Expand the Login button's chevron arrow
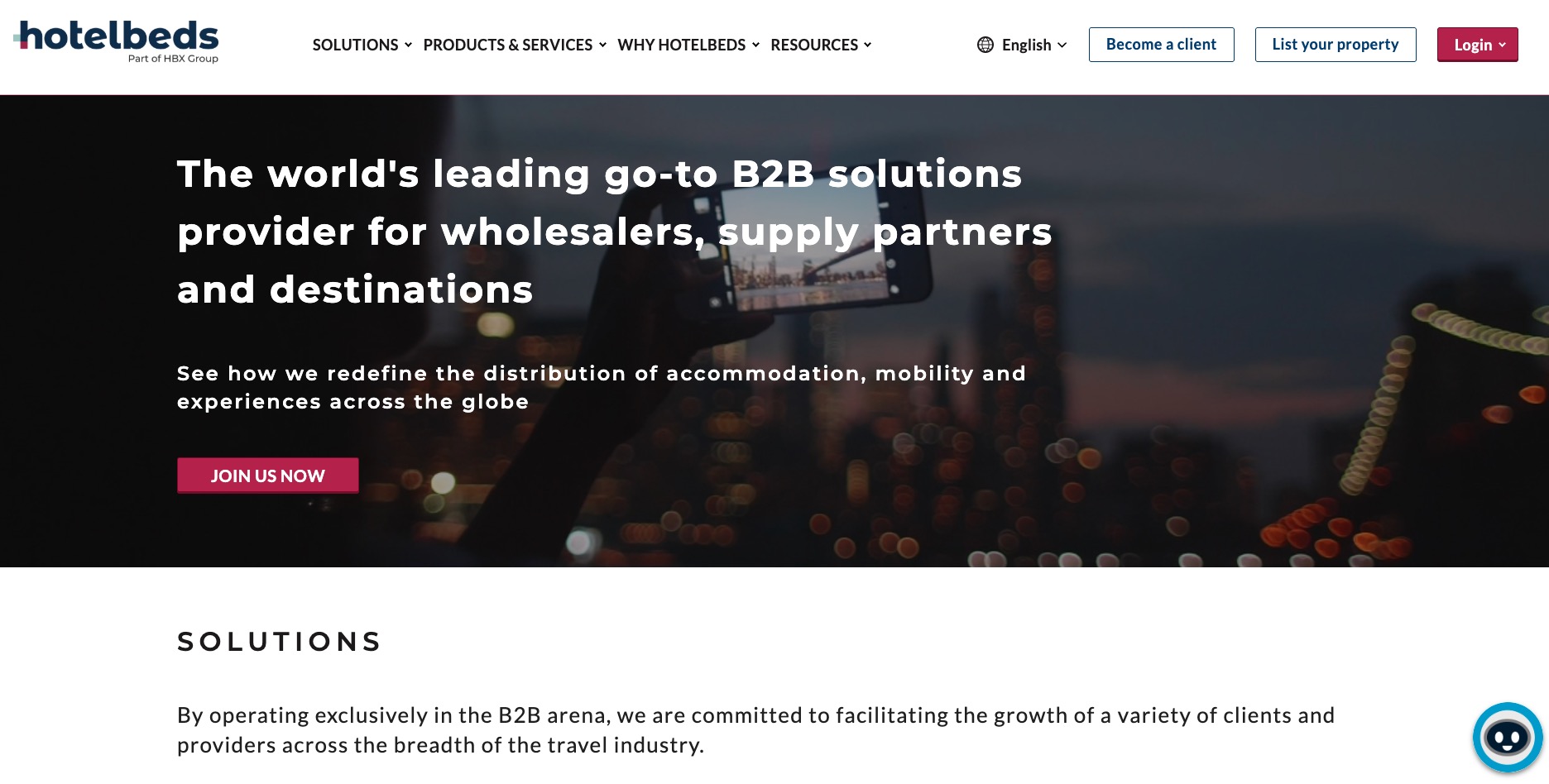The width and height of the screenshot is (1549, 784). click(x=1502, y=45)
